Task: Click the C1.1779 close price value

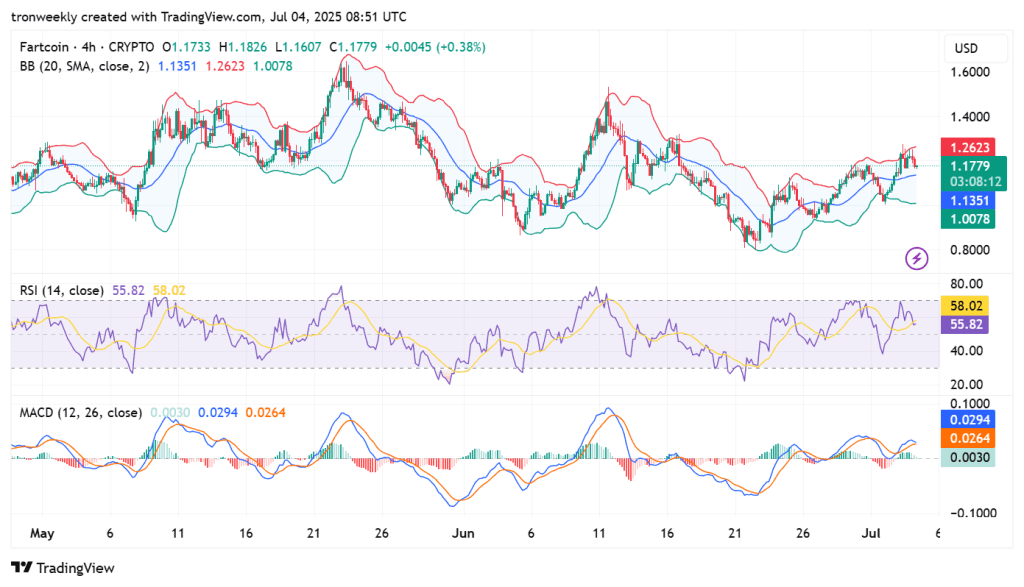Action: point(353,47)
